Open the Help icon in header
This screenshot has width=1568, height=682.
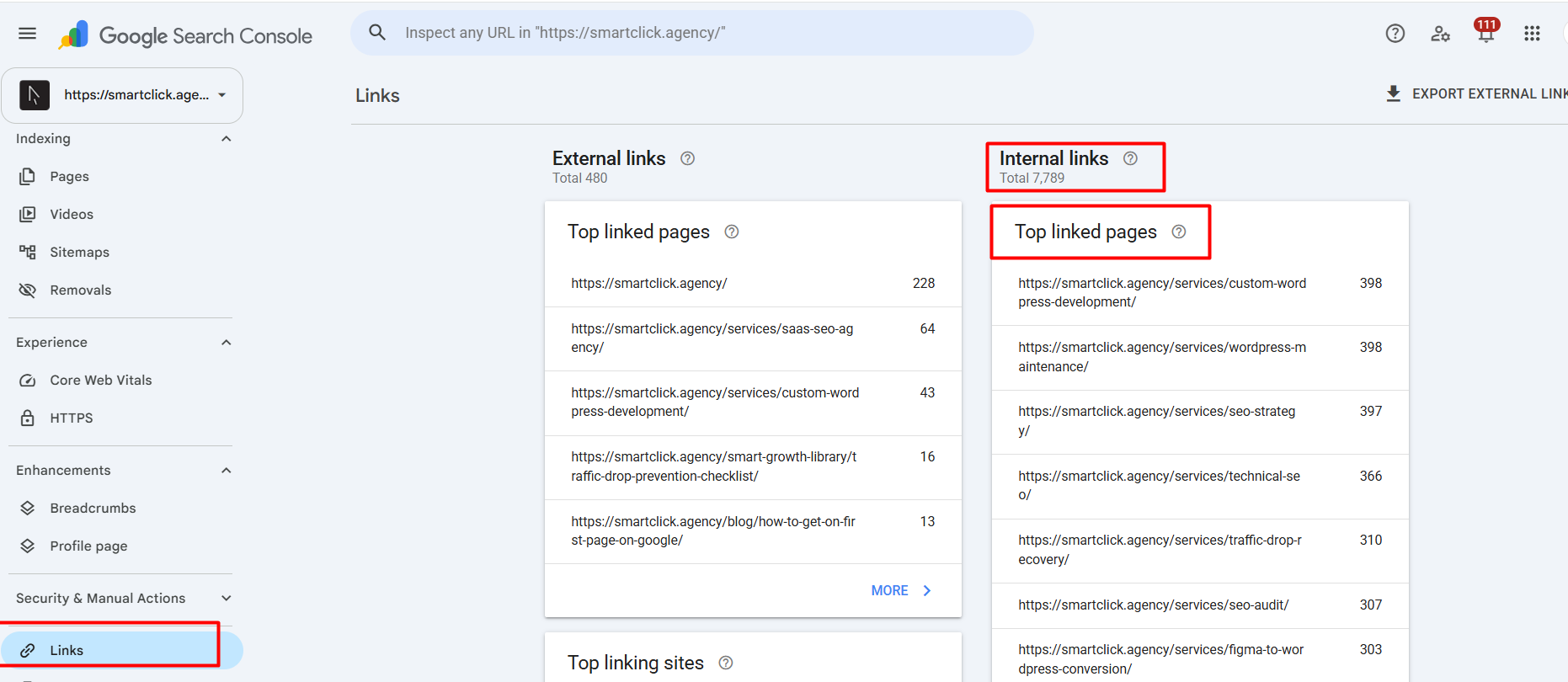tap(1395, 33)
